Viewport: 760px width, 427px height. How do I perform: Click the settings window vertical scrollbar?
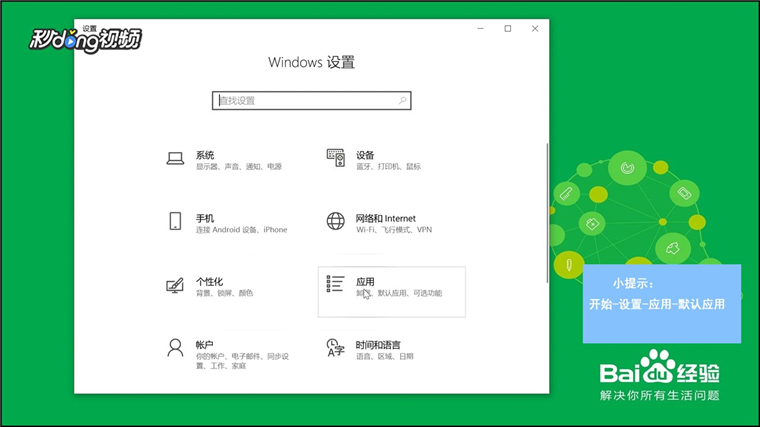547,213
